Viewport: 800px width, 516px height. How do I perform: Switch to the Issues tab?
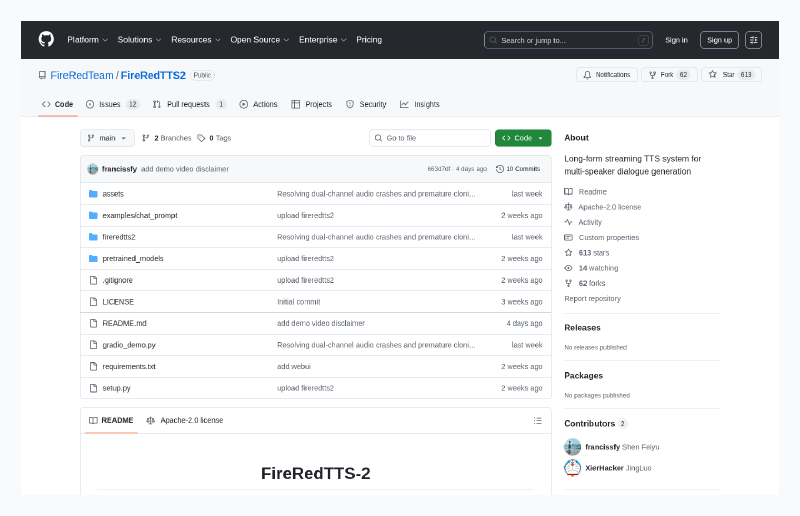[x=112, y=104]
